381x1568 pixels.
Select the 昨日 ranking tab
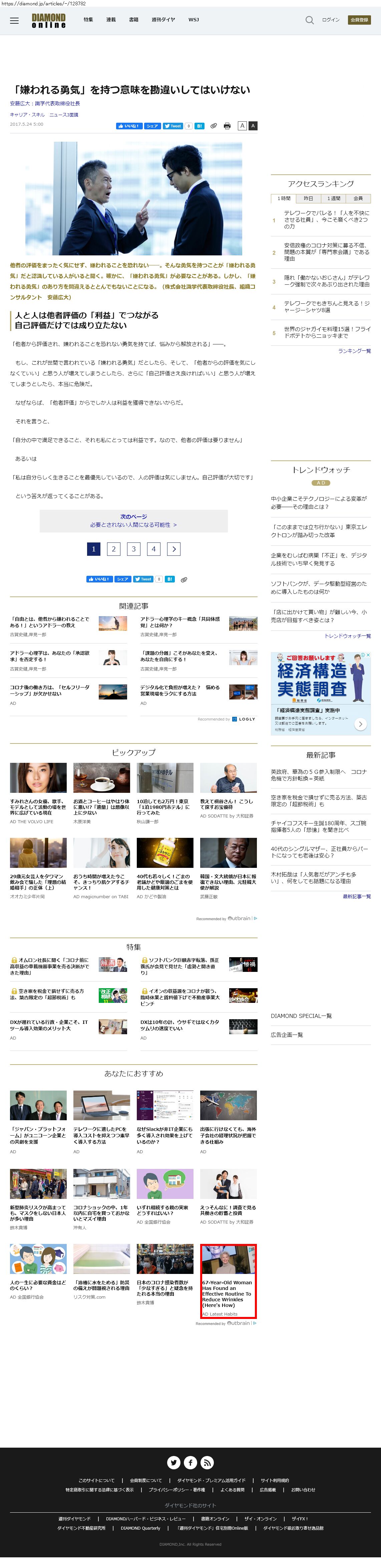(x=309, y=198)
